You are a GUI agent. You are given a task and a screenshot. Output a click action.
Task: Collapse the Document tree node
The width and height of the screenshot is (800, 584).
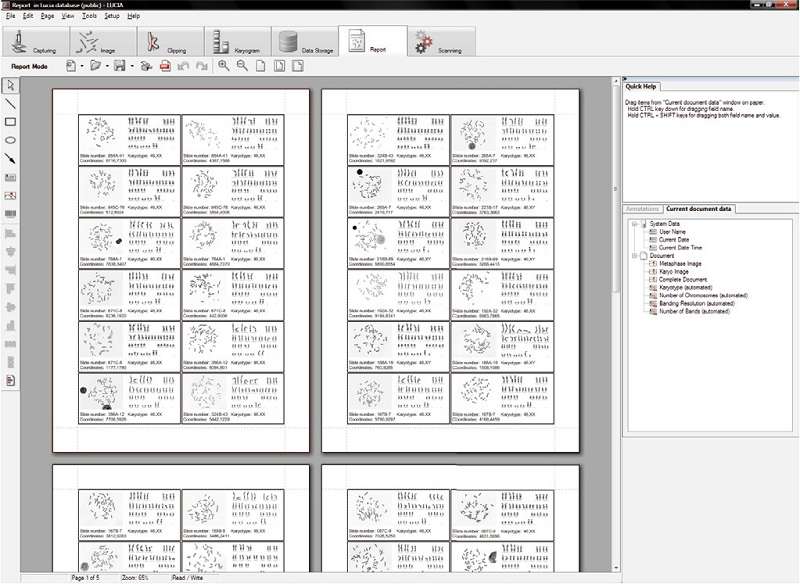click(x=635, y=256)
